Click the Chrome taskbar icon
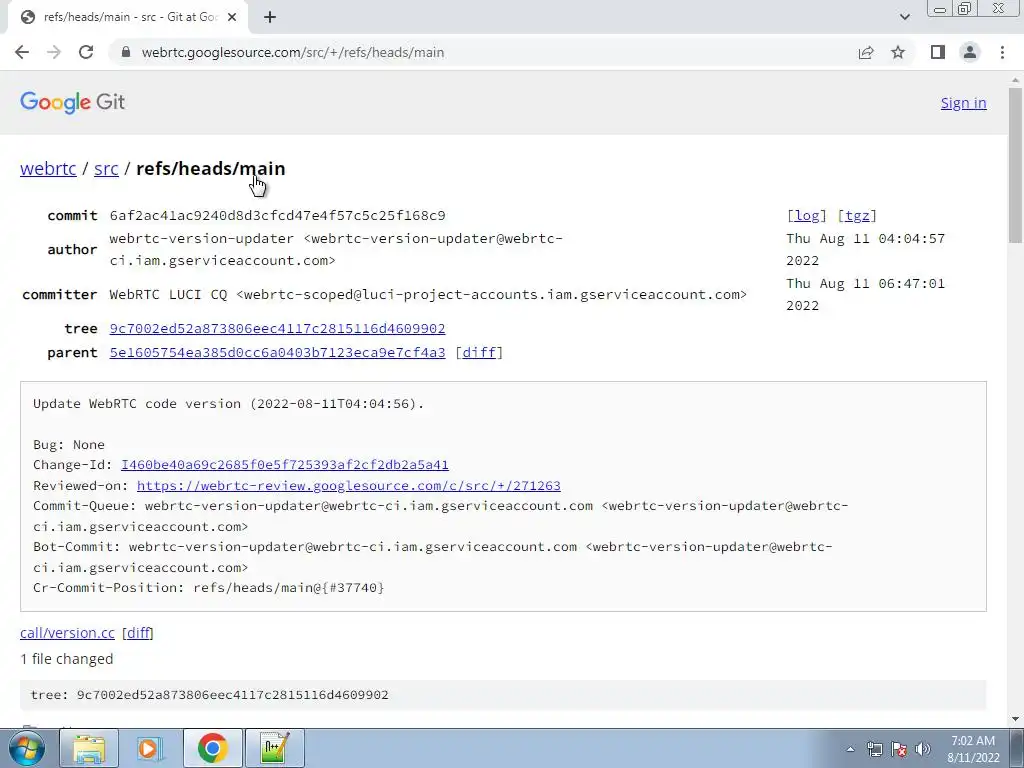The height and width of the screenshot is (768, 1024). click(x=212, y=748)
